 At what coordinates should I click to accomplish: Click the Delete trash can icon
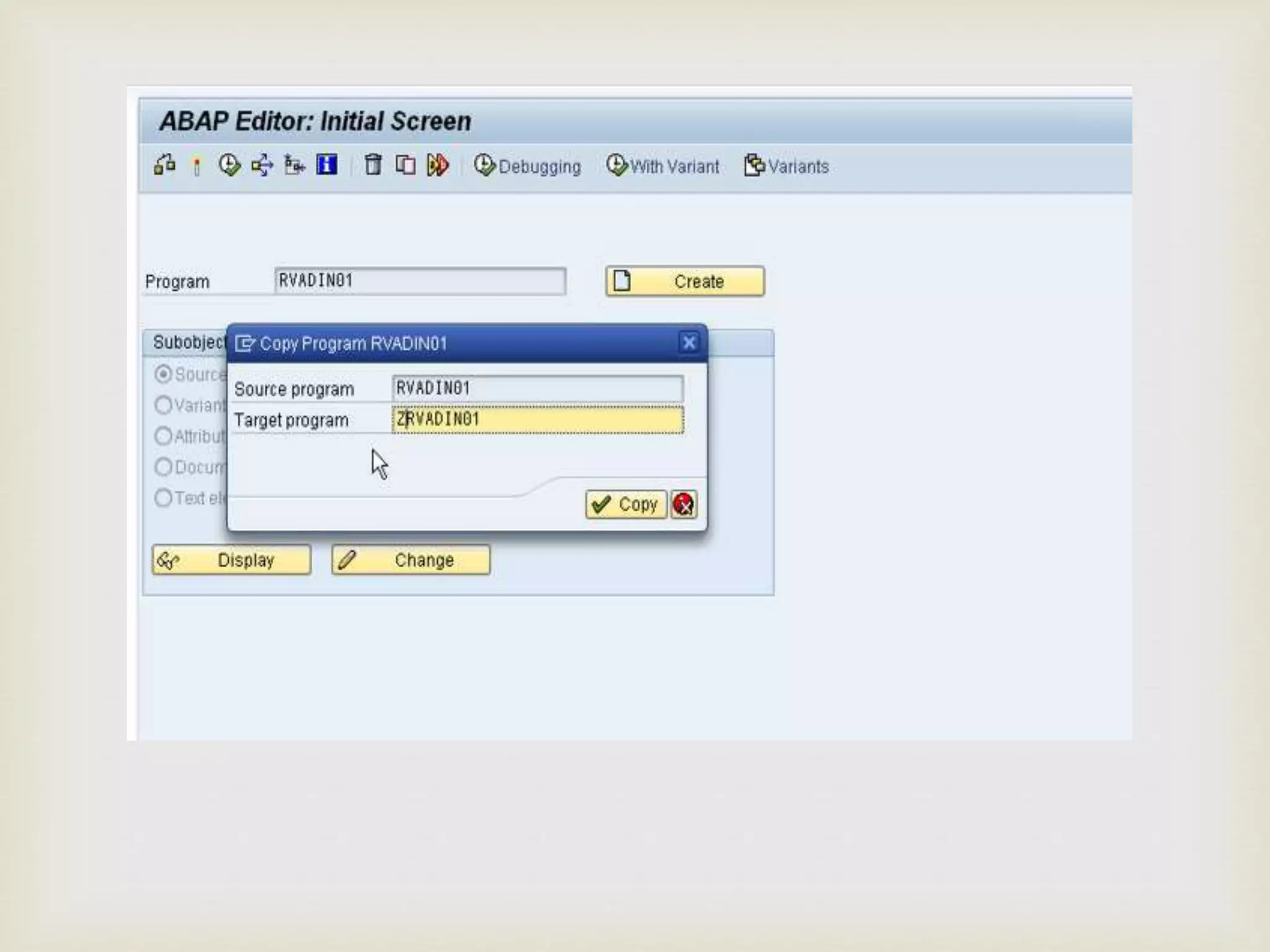pos(373,165)
